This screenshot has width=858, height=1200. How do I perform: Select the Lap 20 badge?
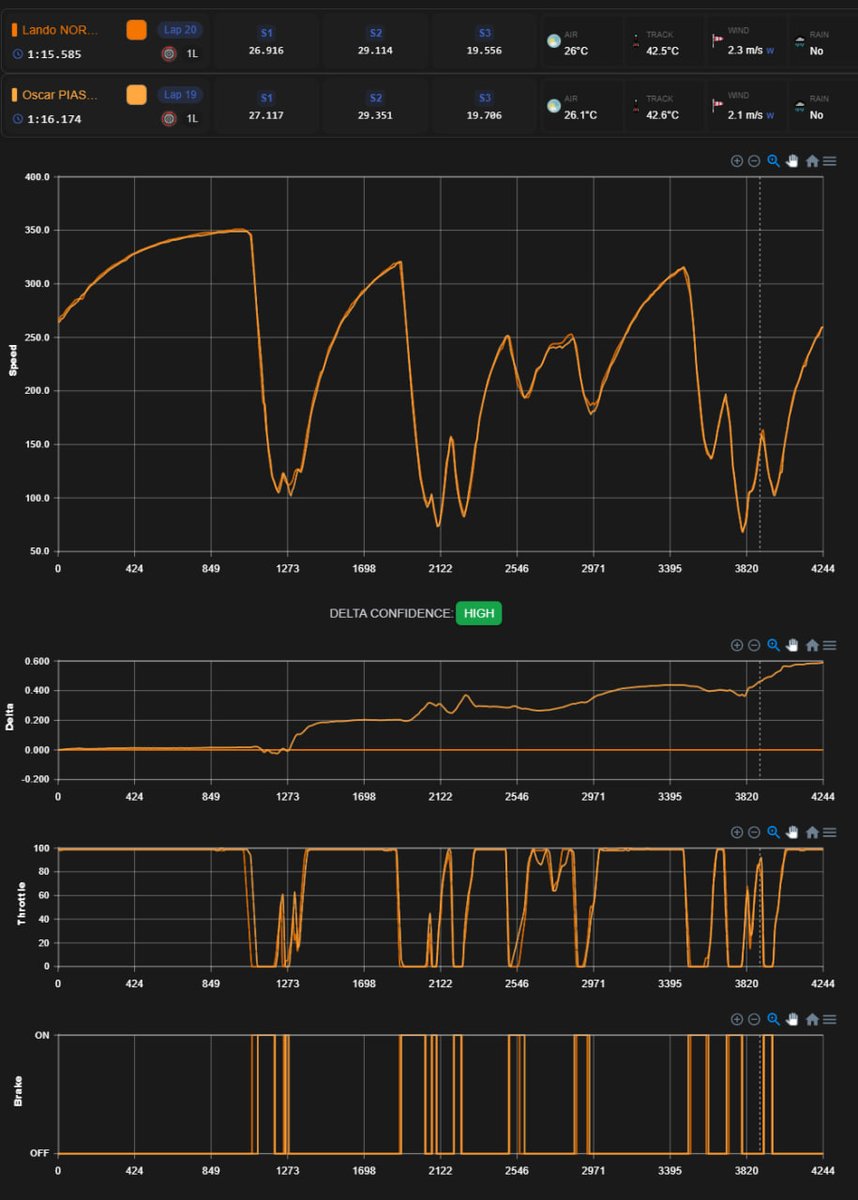click(x=180, y=29)
